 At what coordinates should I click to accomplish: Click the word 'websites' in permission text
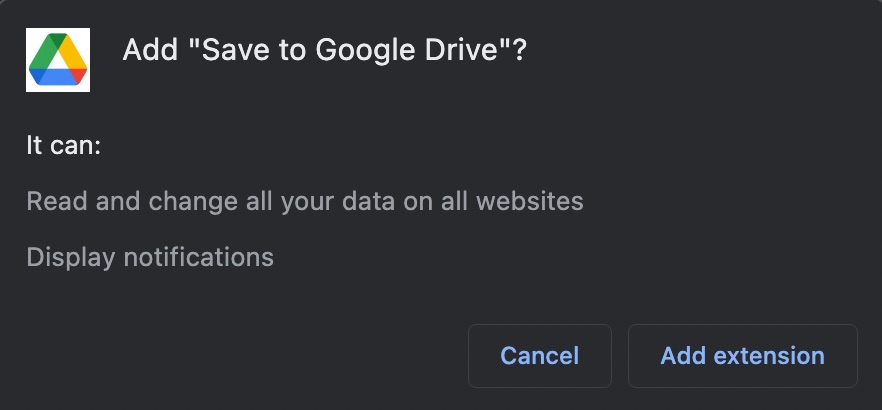[529, 201]
